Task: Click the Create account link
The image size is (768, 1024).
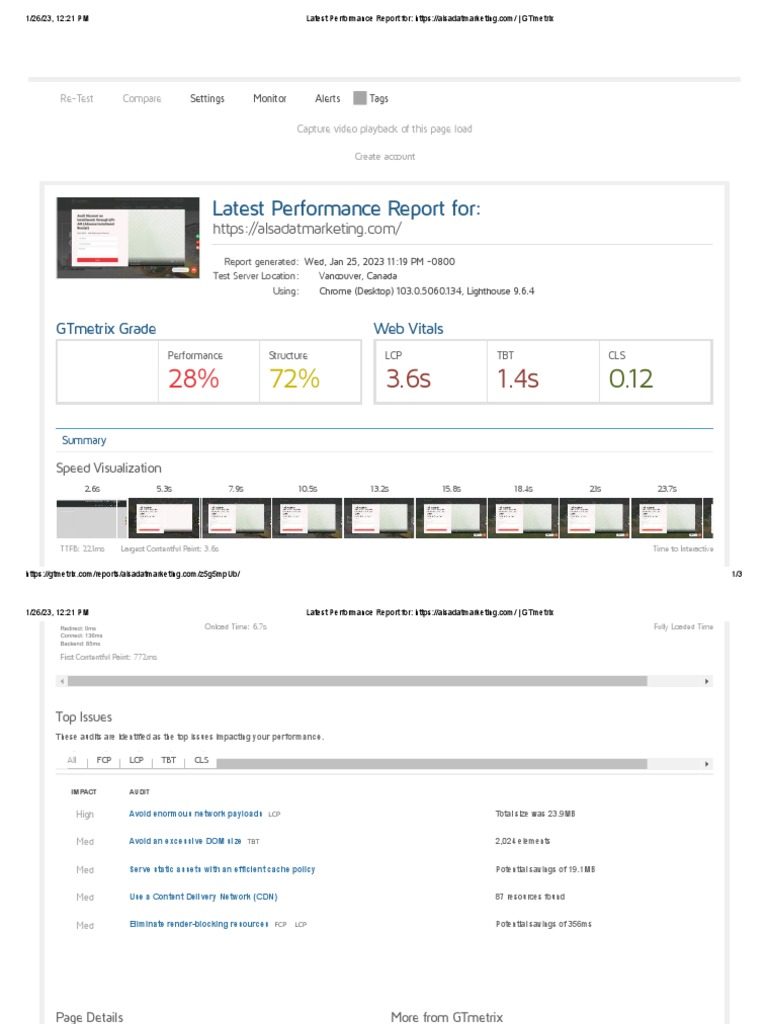Action: click(385, 157)
